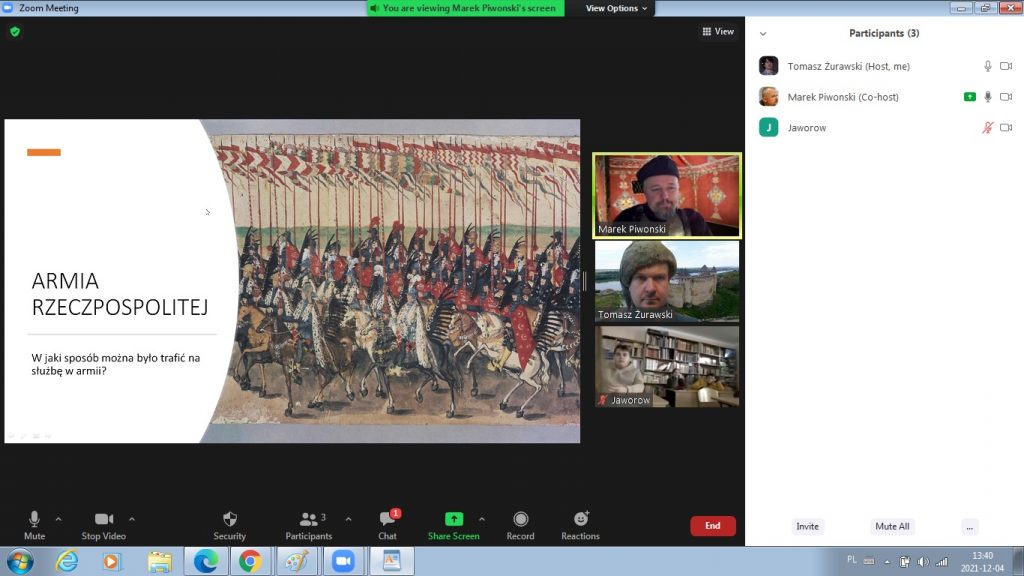Expand video options arrow beside Stop Video
Viewport: 1024px width, 576px height.
click(x=132, y=519)
